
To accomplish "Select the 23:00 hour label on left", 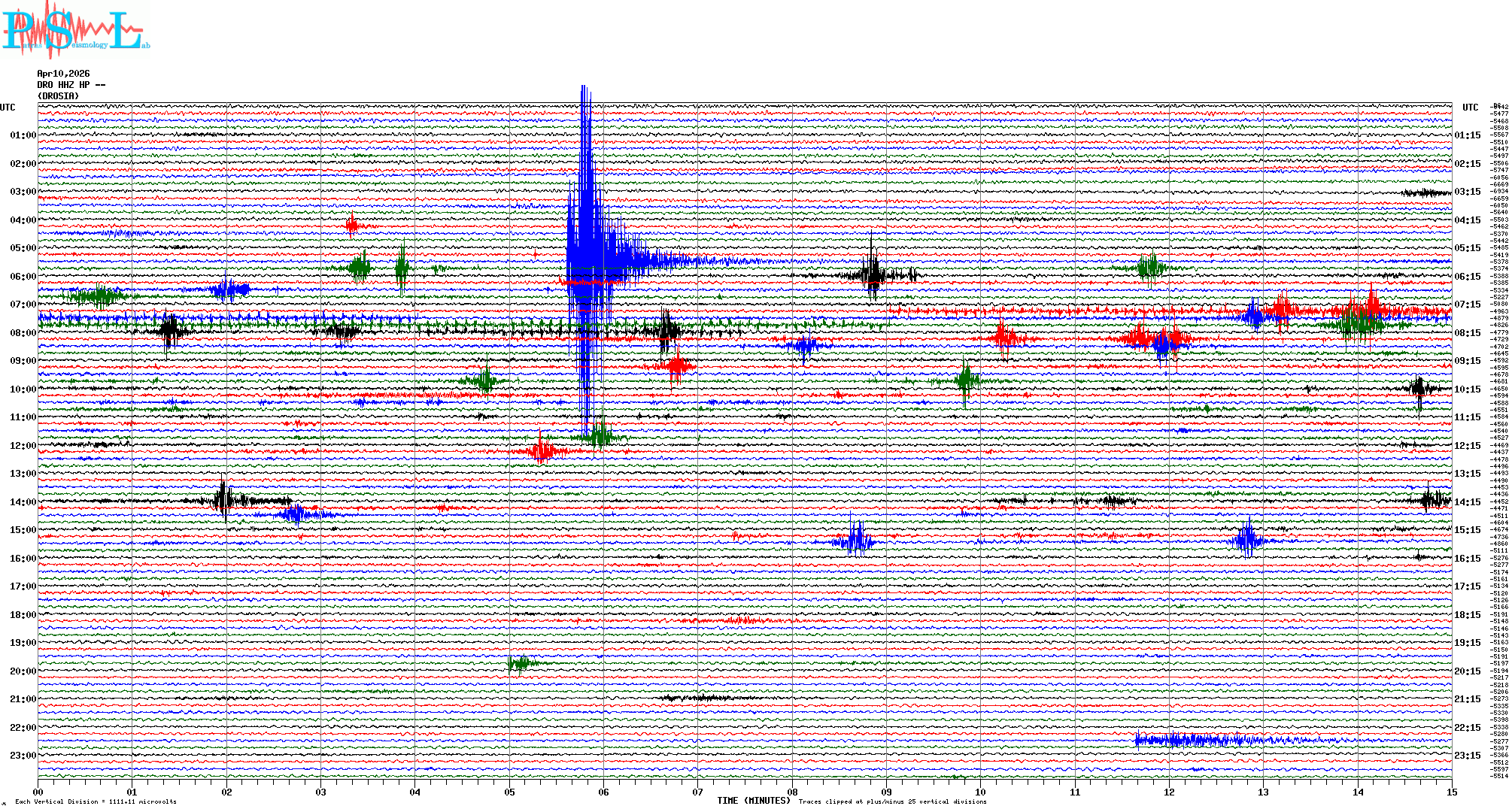I will pos(23,756).
